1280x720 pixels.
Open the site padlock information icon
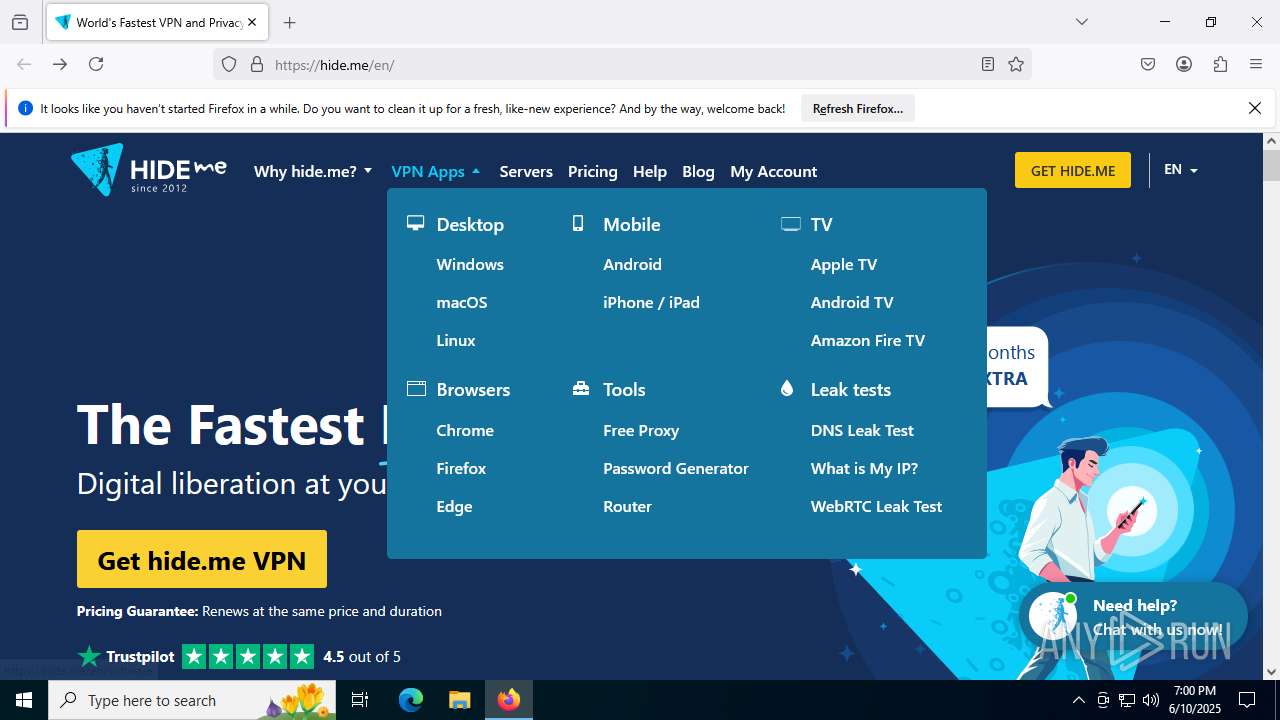click(x=257, y=64)
